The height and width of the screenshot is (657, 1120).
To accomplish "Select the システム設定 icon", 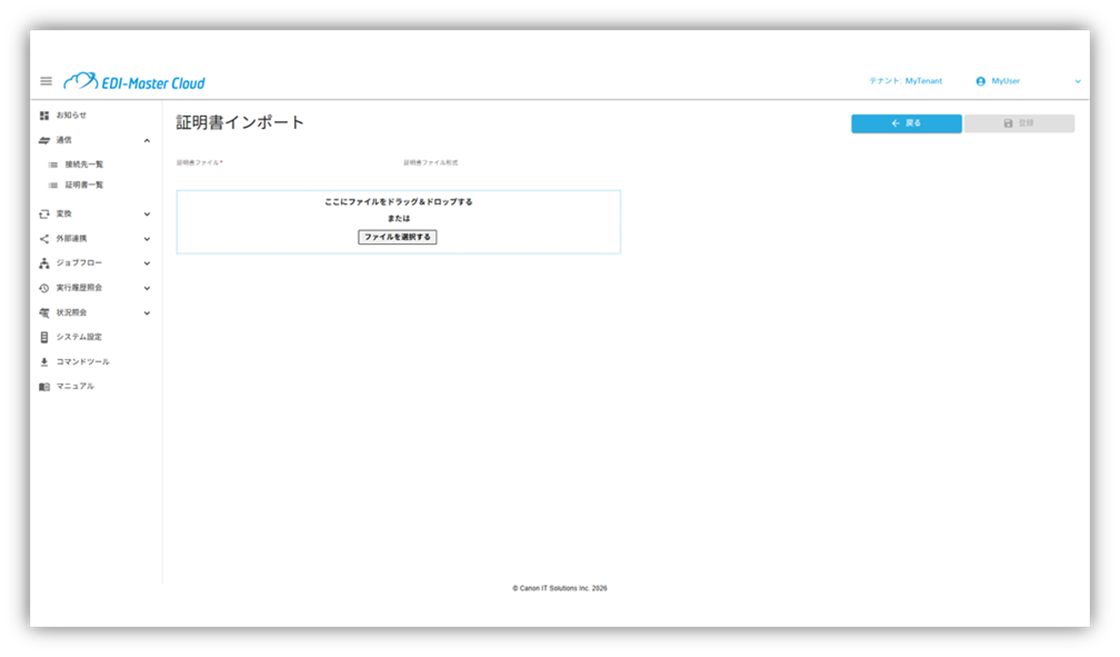I will pos(43,337).
